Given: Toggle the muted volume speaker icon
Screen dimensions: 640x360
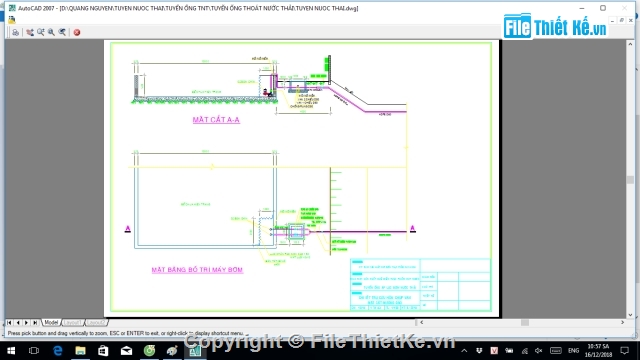Looking at the screenshot, I should [539, 351].
